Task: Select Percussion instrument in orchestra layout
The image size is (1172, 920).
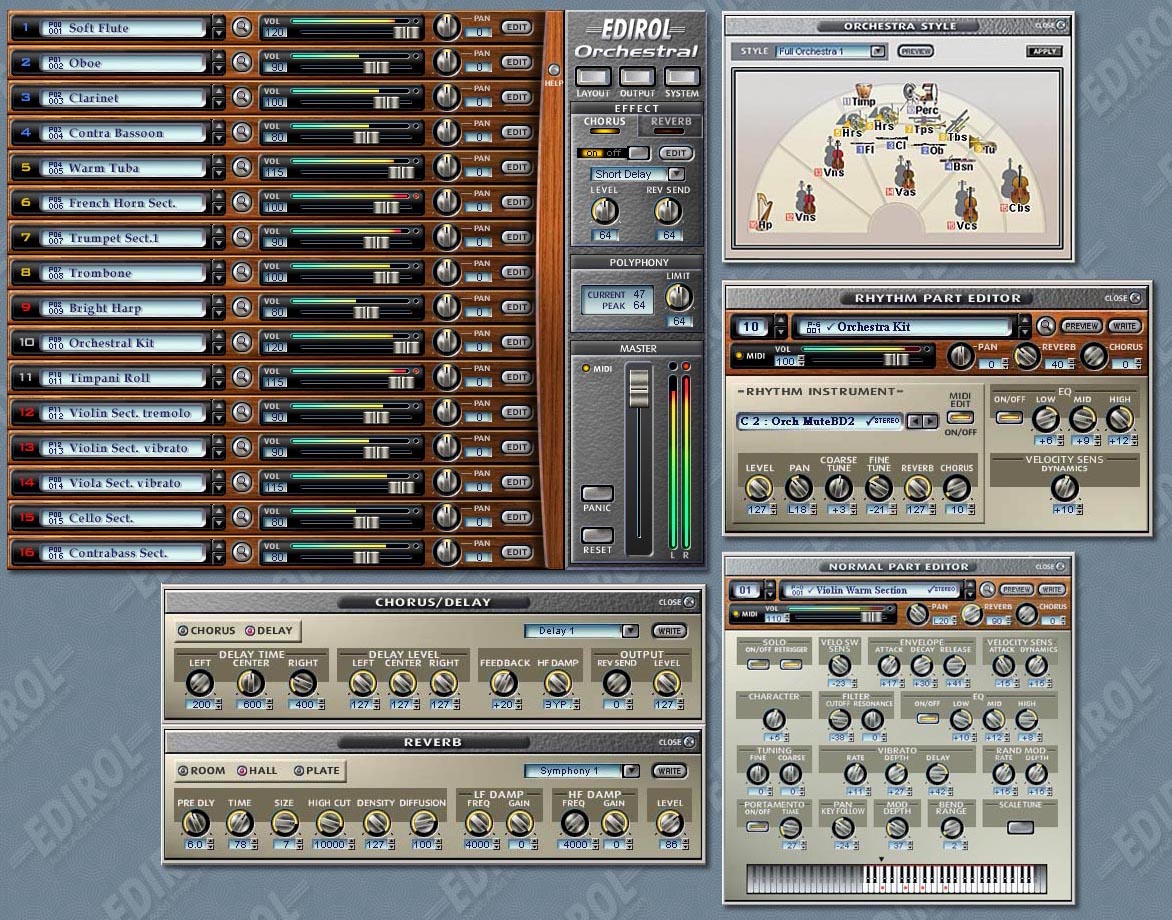Action: click(x=920, y=99)
